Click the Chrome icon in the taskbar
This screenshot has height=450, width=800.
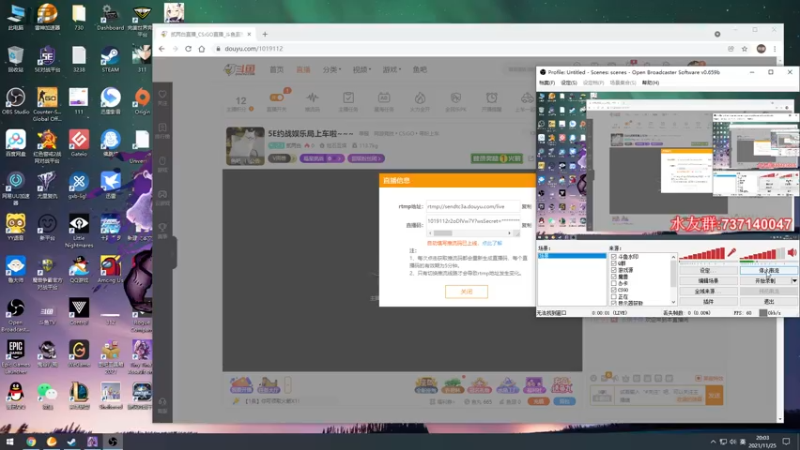31,441
